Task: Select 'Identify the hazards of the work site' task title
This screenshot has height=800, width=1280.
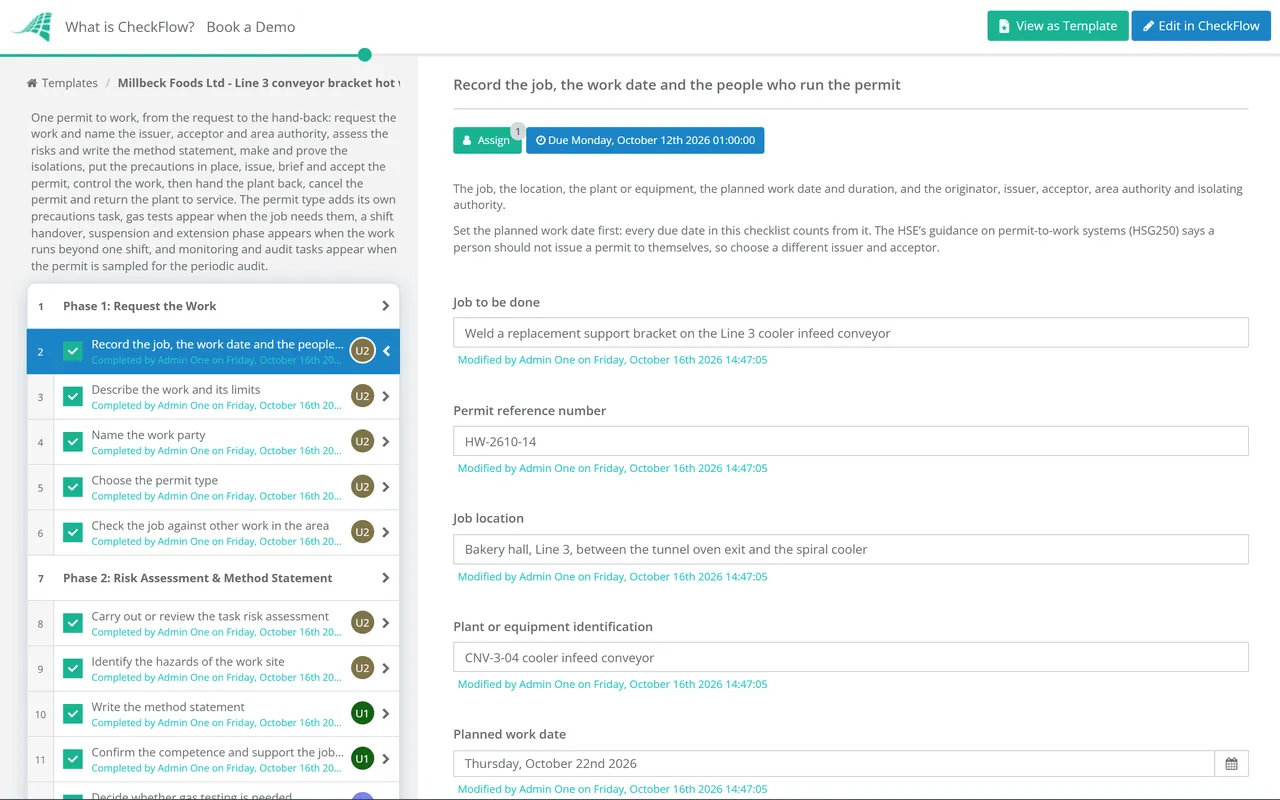Action: [188, 661]
